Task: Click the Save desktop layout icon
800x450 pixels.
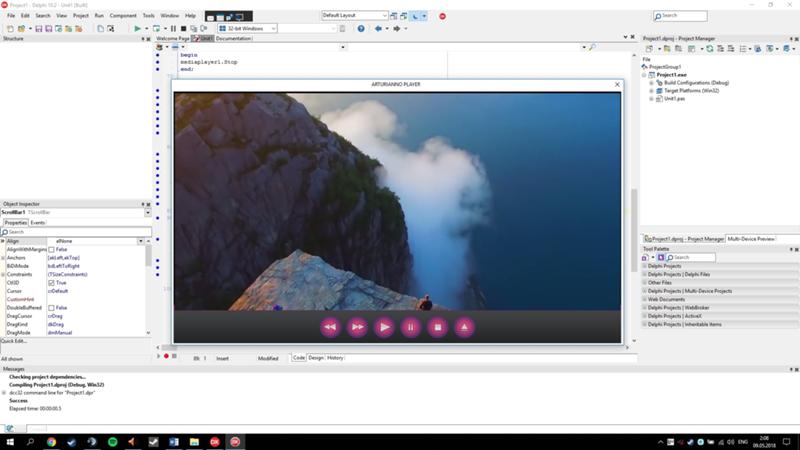Action: pyautogui.click(x=394, y=16)
